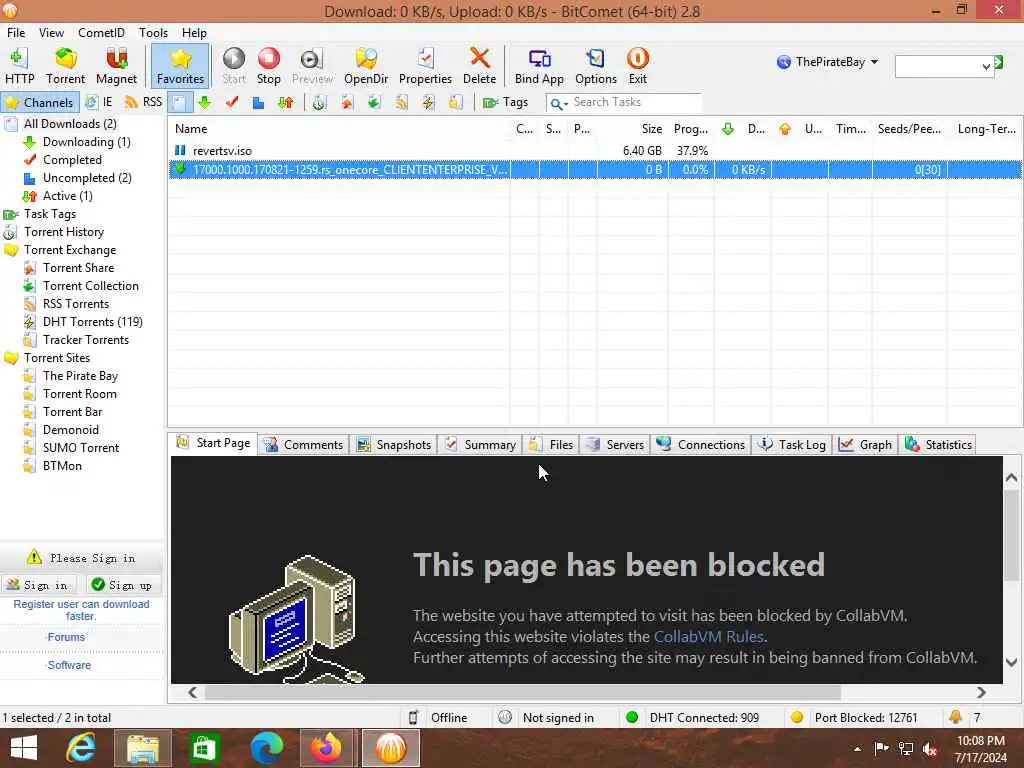This screenshot has width=1024, height=768.
Task: Stop the selected download task
Action: click(268, 66)
